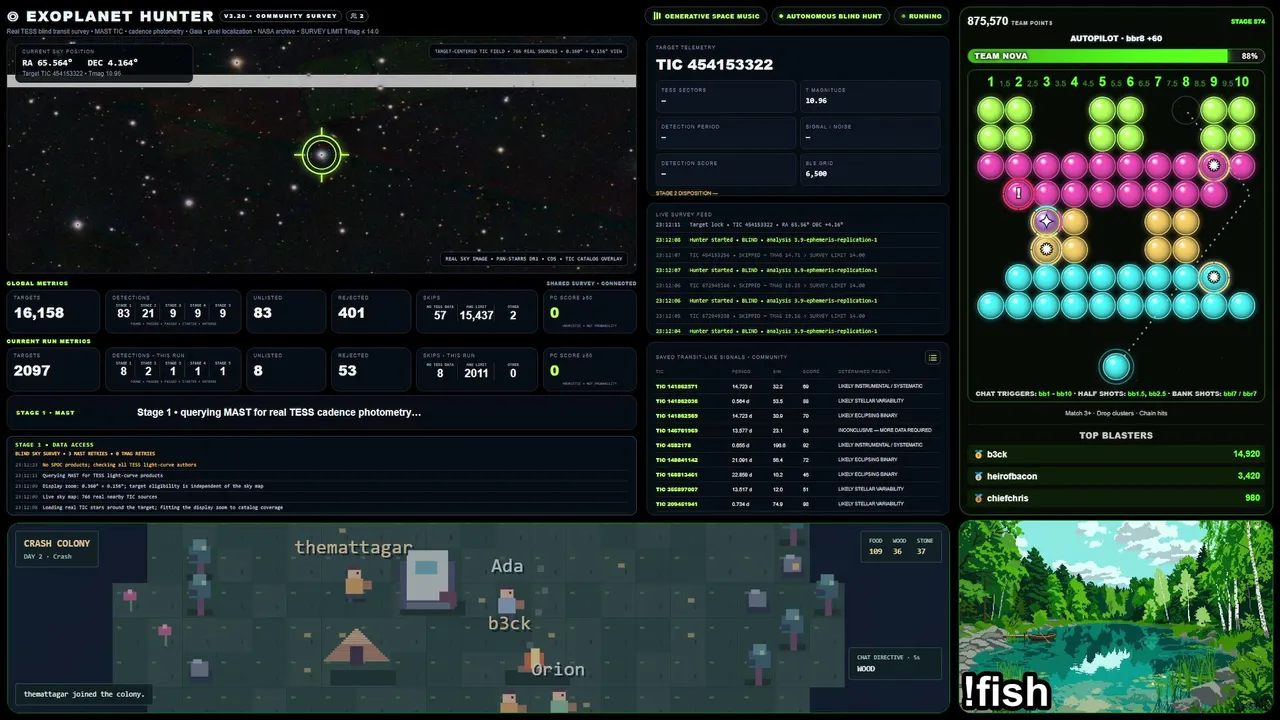1280x720 pixels.
Task: Click the Running status pill
Action: [921, 16]
